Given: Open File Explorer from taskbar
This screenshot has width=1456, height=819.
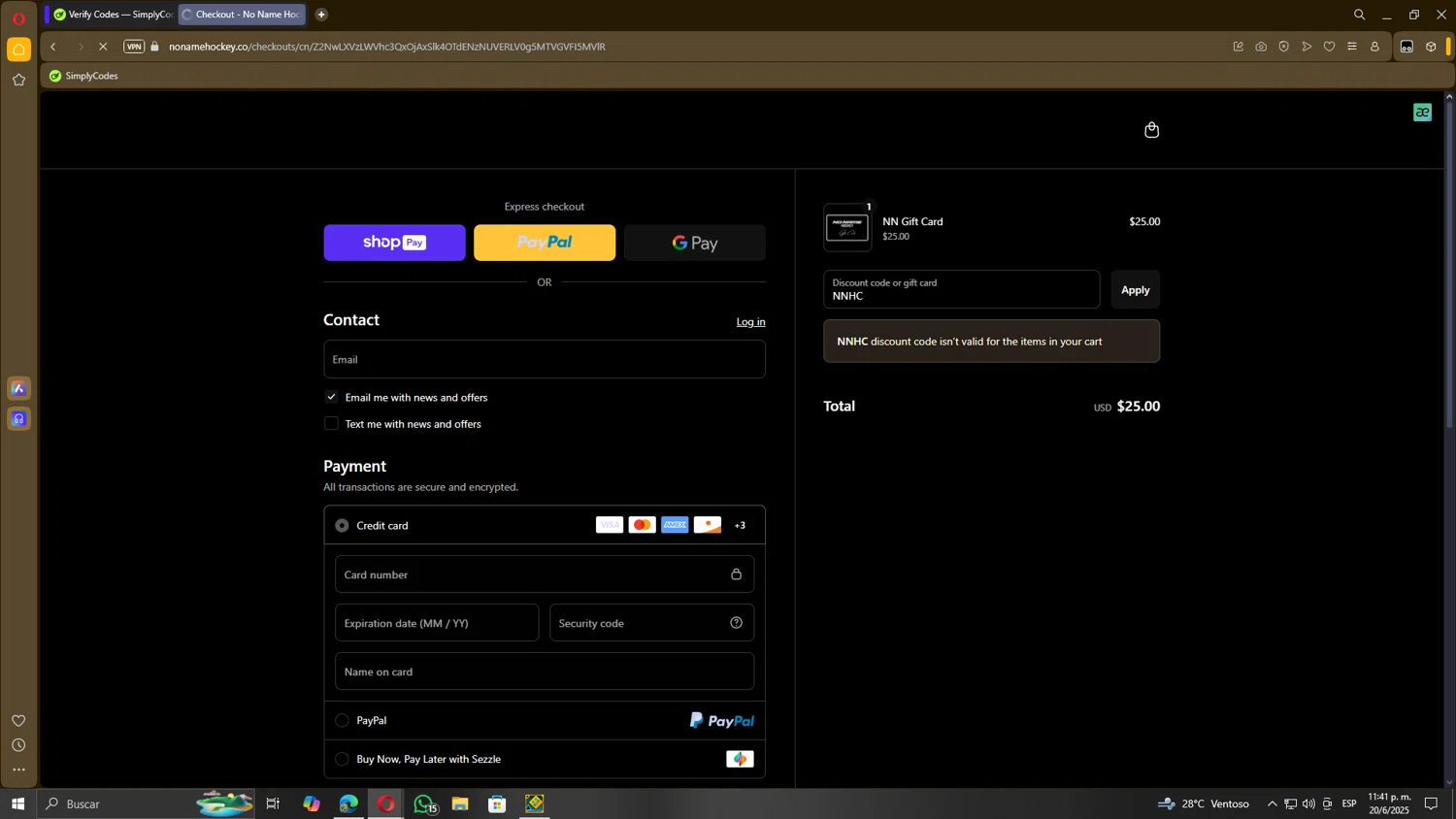Looking at the screenshot, I should (460, 803).
